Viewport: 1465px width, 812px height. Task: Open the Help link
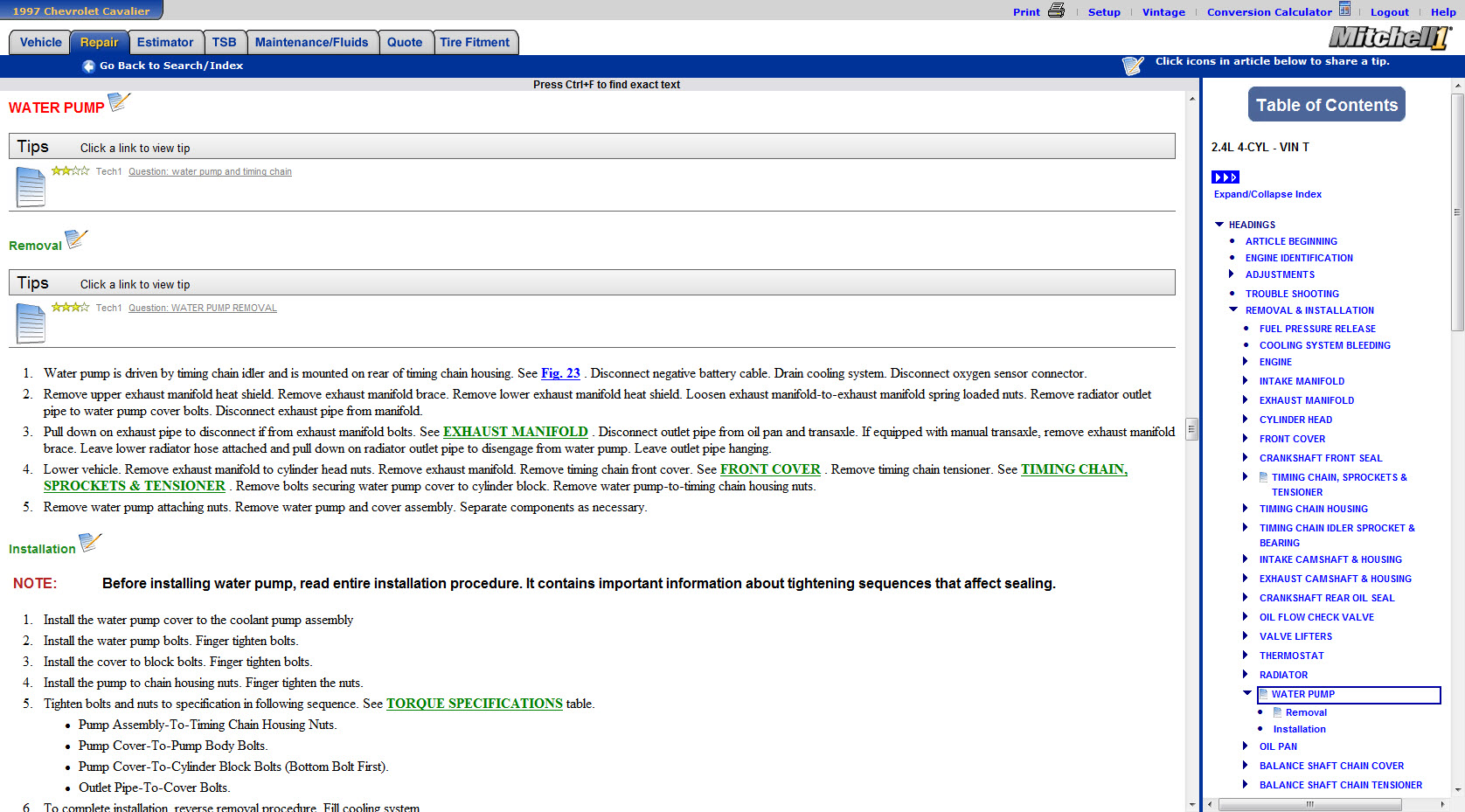[1443, 12]
